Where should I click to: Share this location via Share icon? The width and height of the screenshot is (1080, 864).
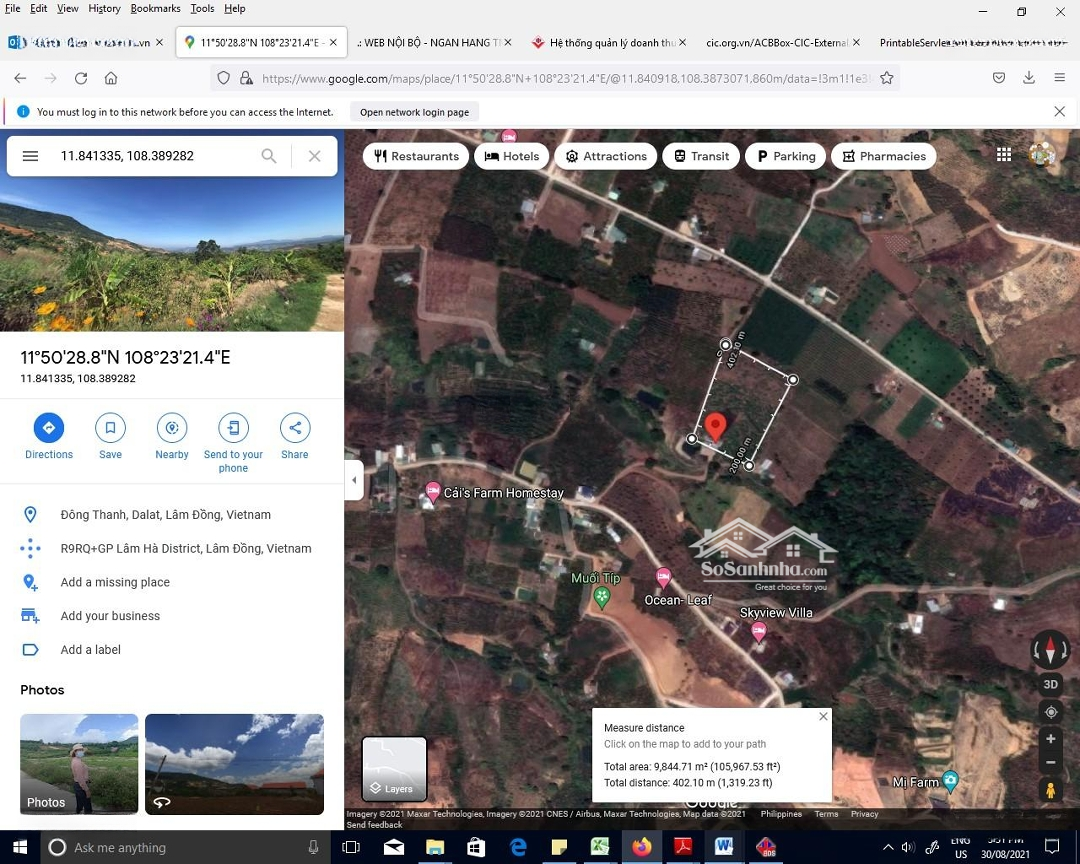pyautogui.click(x=295, y=428)
